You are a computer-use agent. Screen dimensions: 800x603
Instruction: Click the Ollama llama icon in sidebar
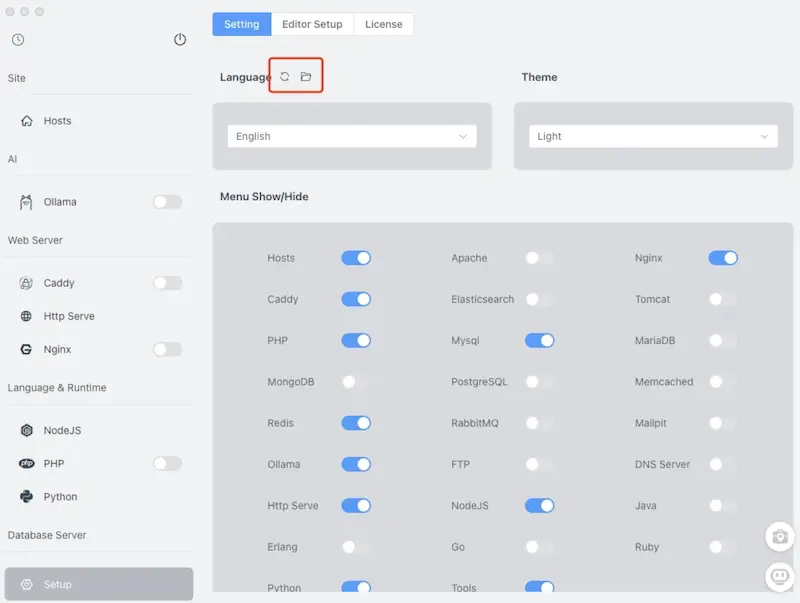(26, 202)
